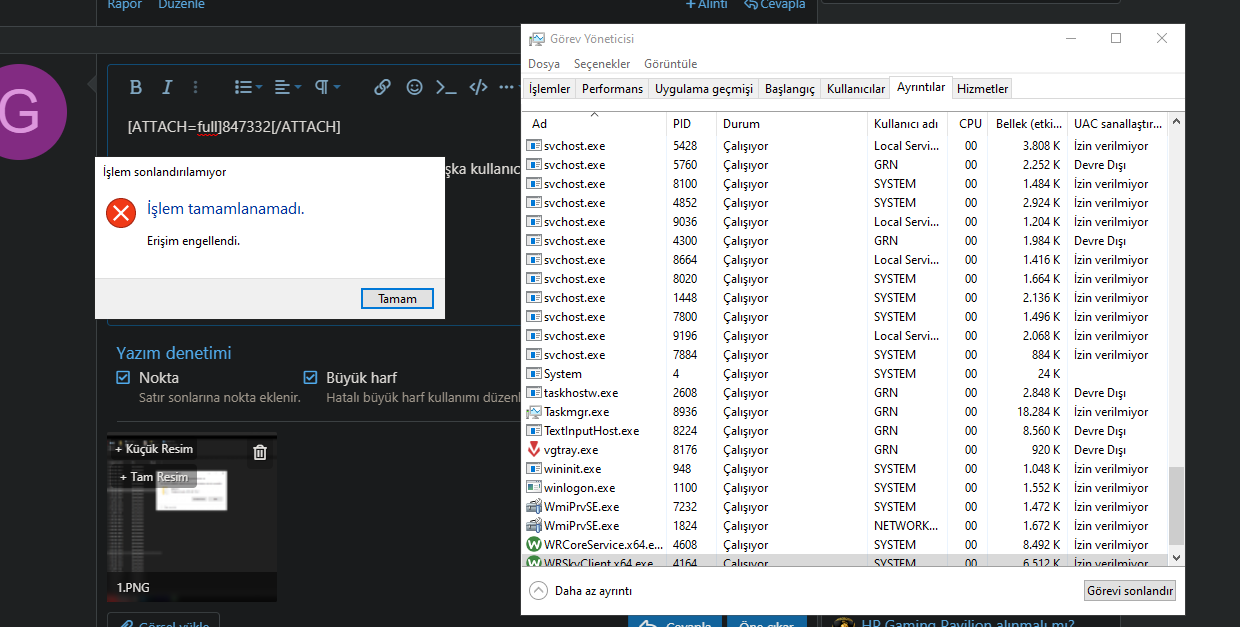Select the vgtray.exe process icon

[533, 450]
